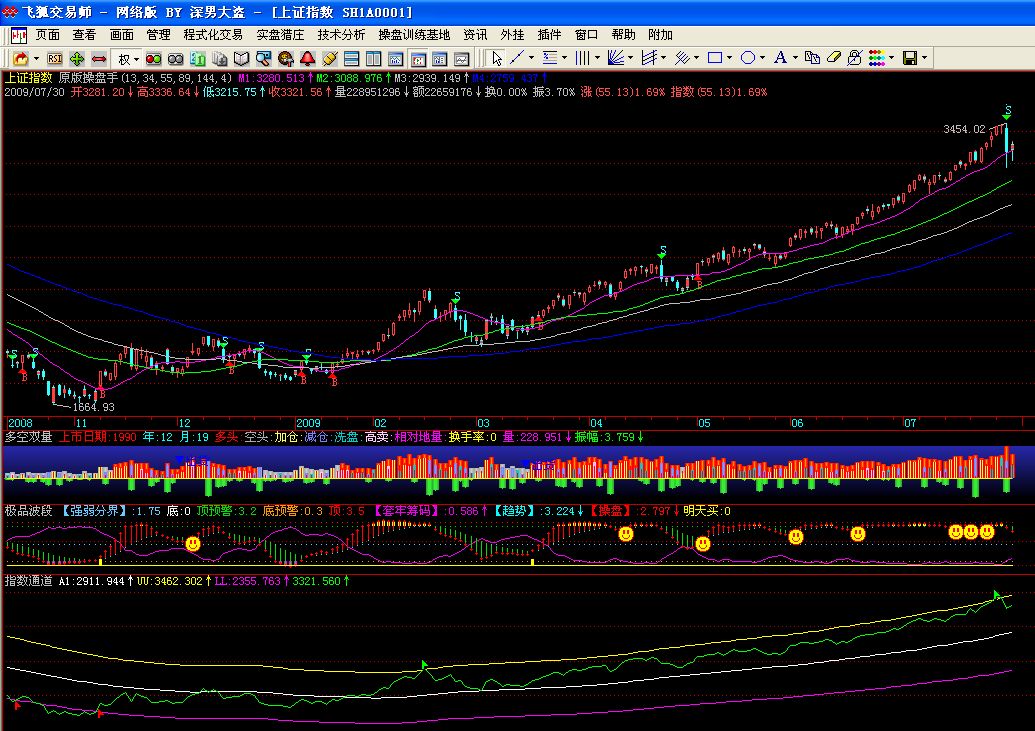Click the 3454.02 high price label

tap(964, 129)
